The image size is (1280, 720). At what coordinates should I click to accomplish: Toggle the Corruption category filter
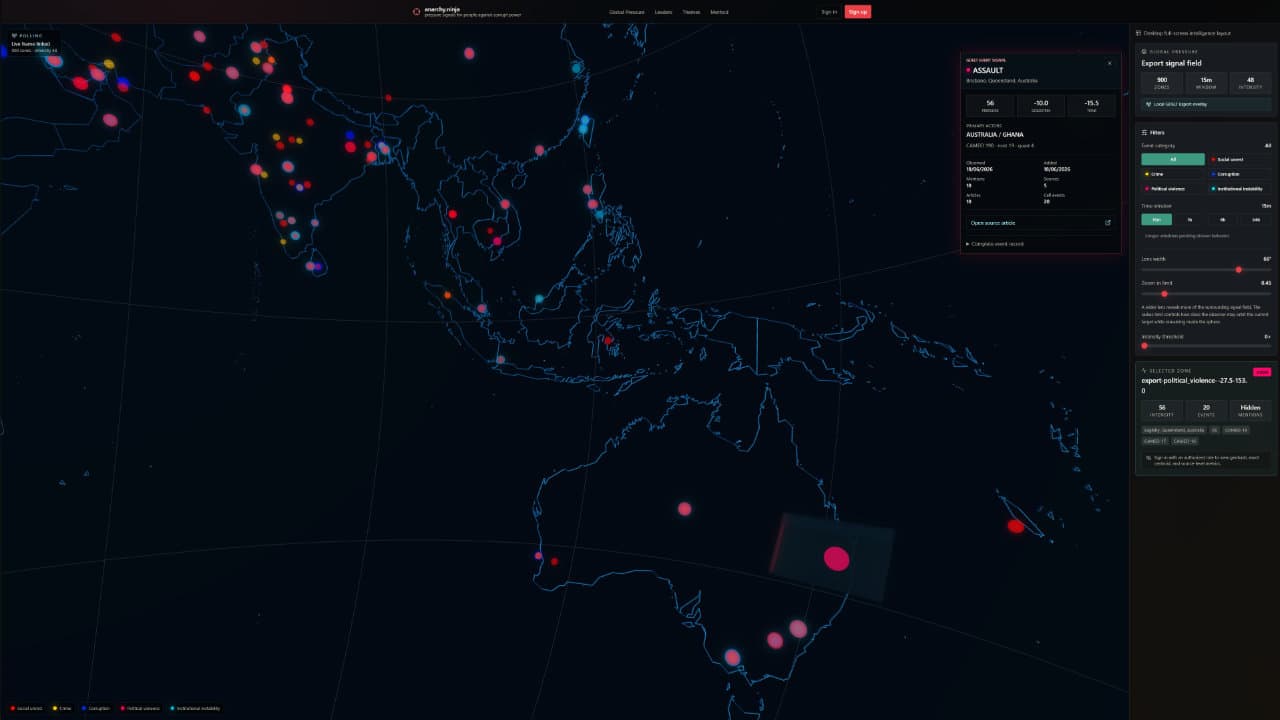pos(1239,174)
